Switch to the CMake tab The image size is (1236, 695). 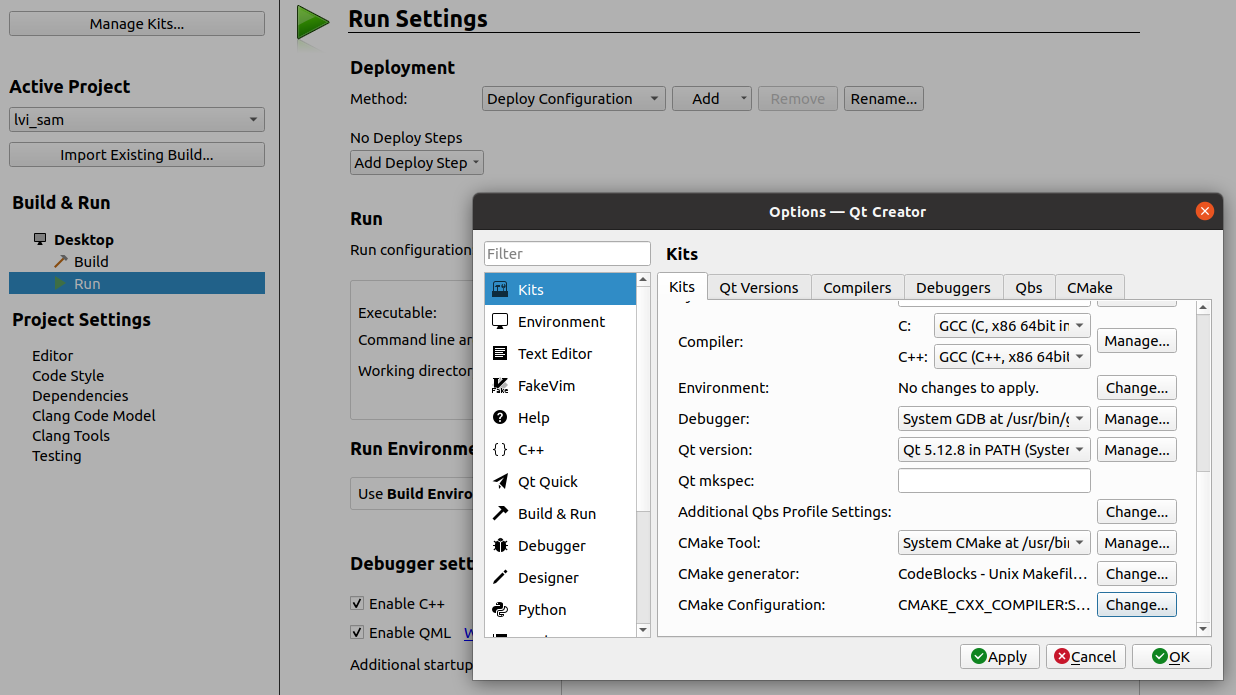coord(1090,288)
